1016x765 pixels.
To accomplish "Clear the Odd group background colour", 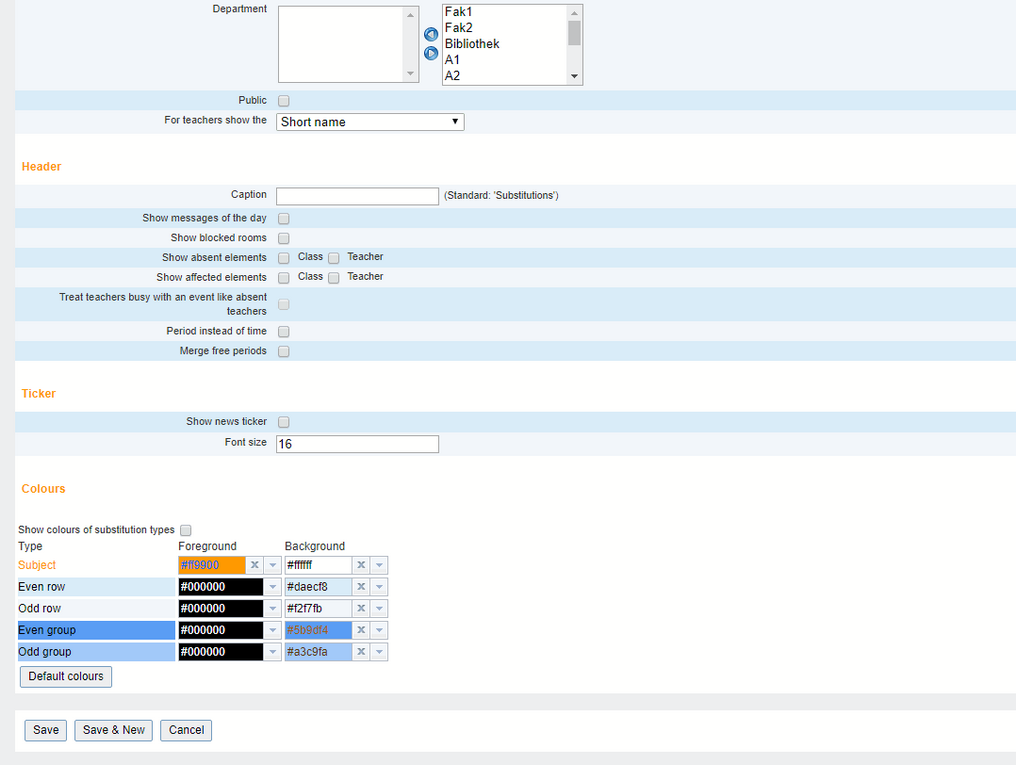I will coord(361,652).
